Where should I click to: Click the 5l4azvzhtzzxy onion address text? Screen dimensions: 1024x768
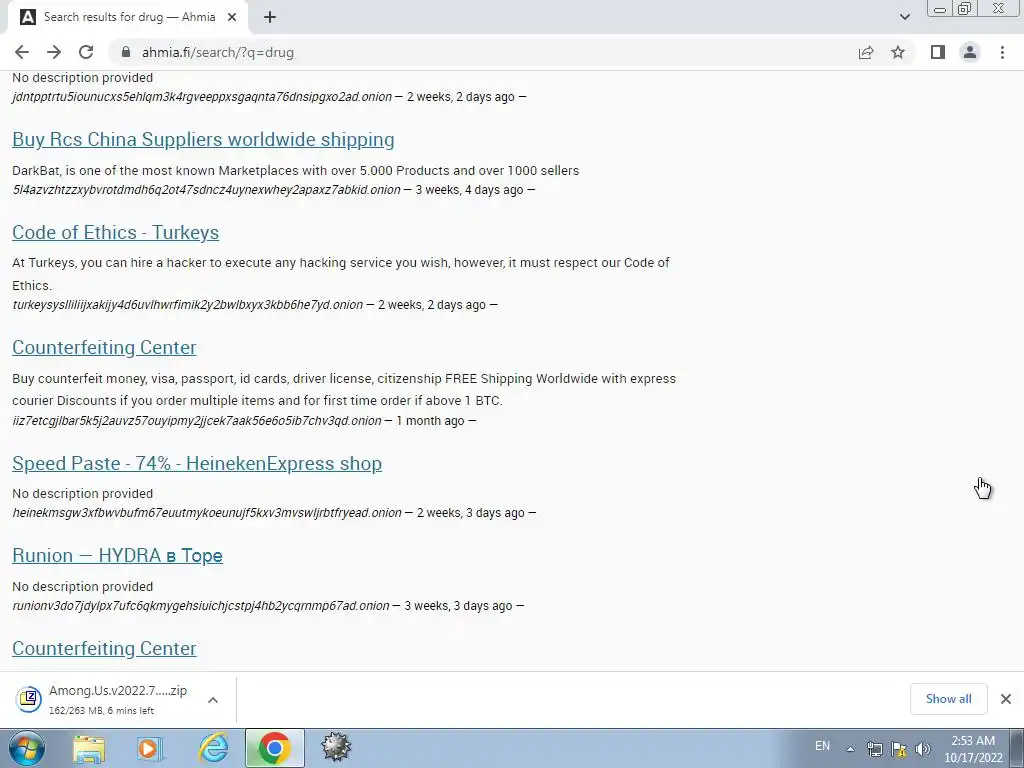click(206, 190)
